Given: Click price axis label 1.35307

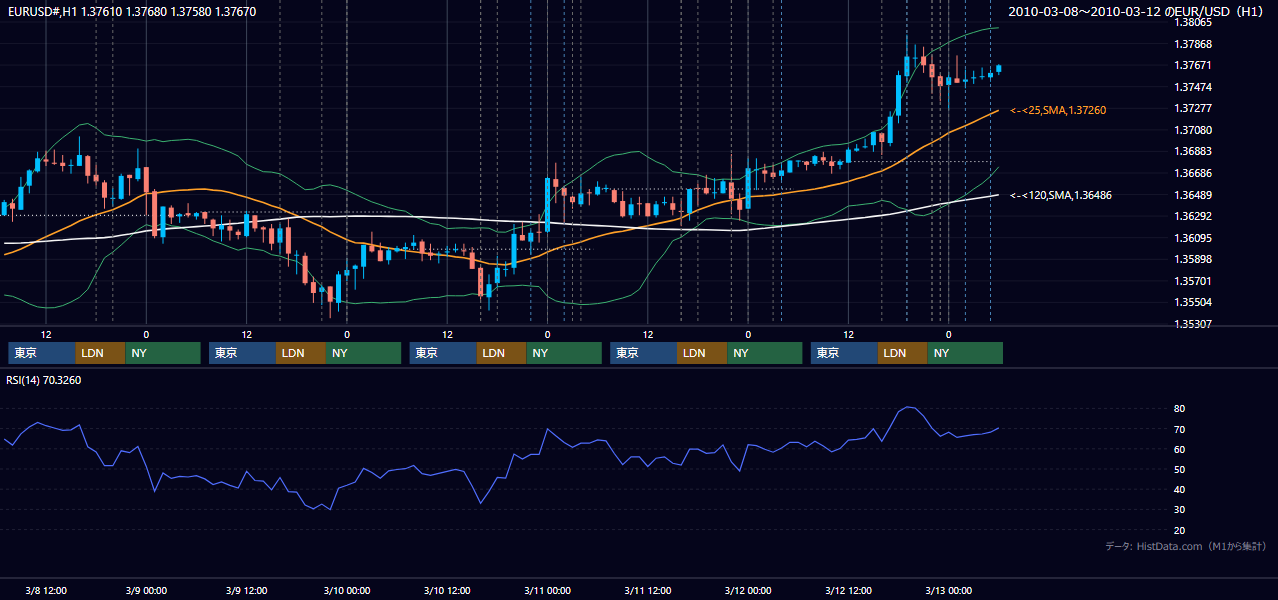Looking at the screenshot, I should (1192, 324).
